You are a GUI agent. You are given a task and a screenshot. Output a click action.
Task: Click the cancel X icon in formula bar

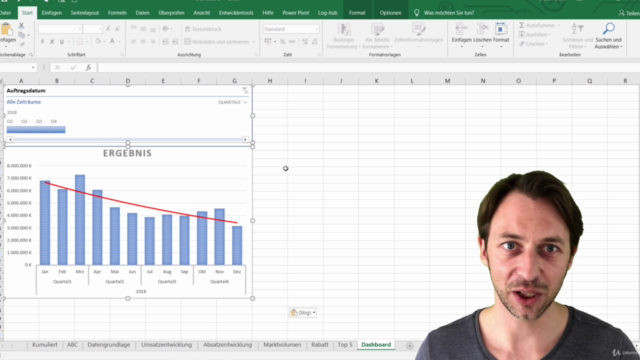58,68
